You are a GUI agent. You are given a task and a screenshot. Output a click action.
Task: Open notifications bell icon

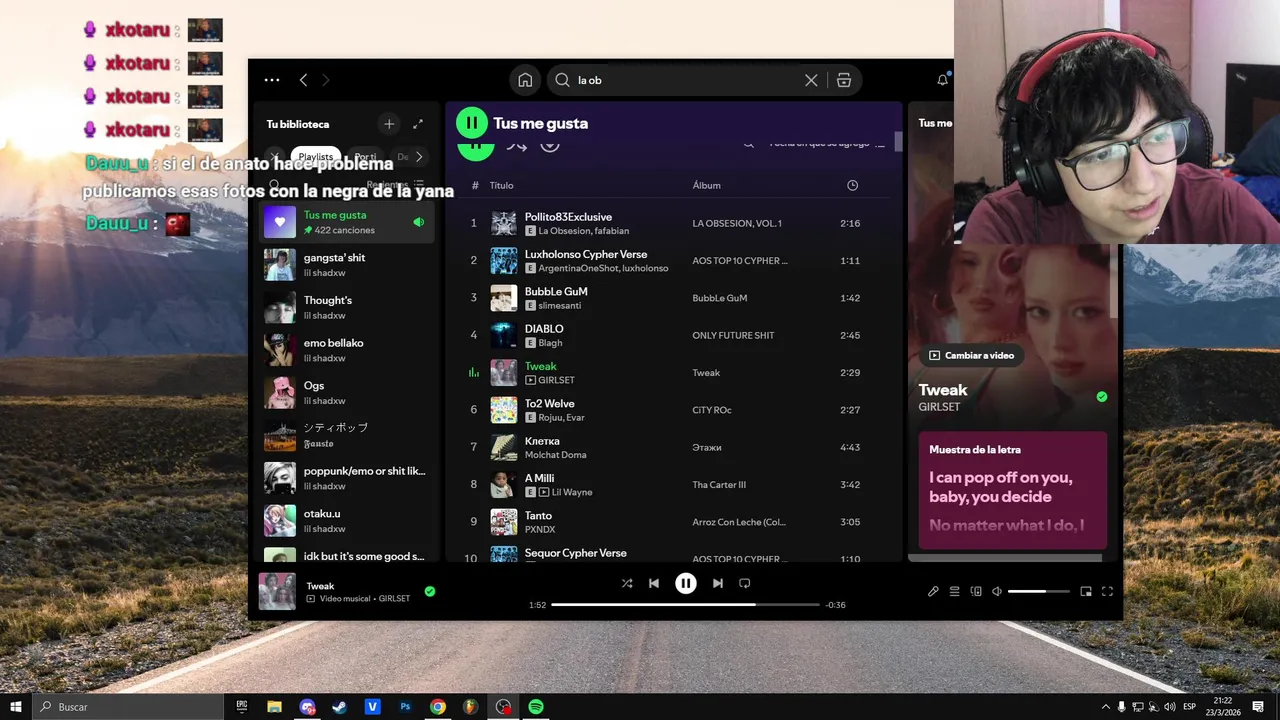[x=942, y=80]
